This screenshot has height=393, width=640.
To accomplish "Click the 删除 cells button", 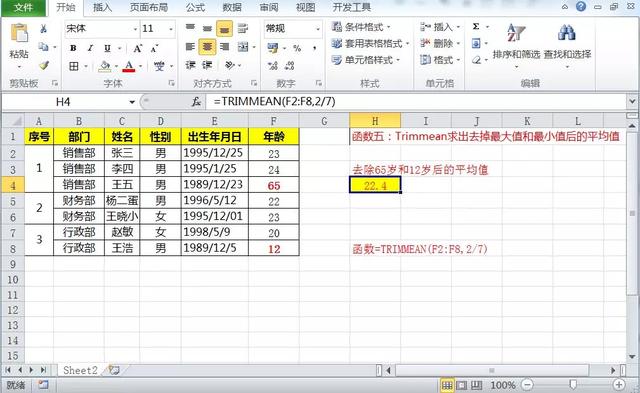I will click(x=440, y=43).
